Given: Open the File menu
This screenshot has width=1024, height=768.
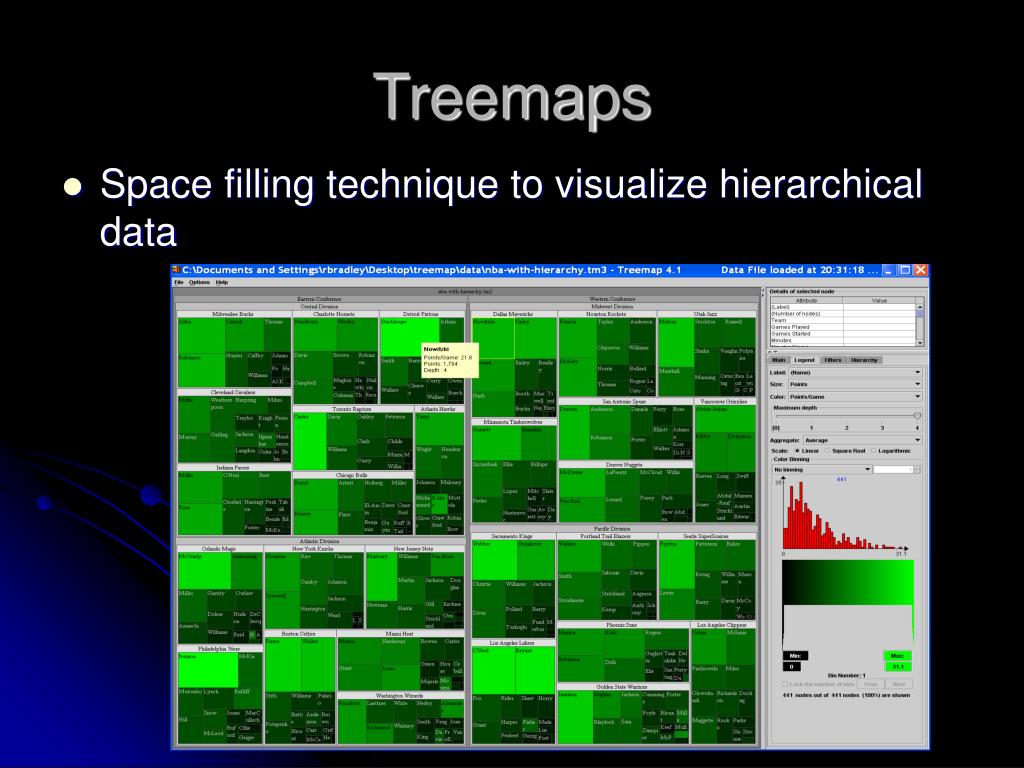Looking at the screenshot, I should (x=179, y=282).
